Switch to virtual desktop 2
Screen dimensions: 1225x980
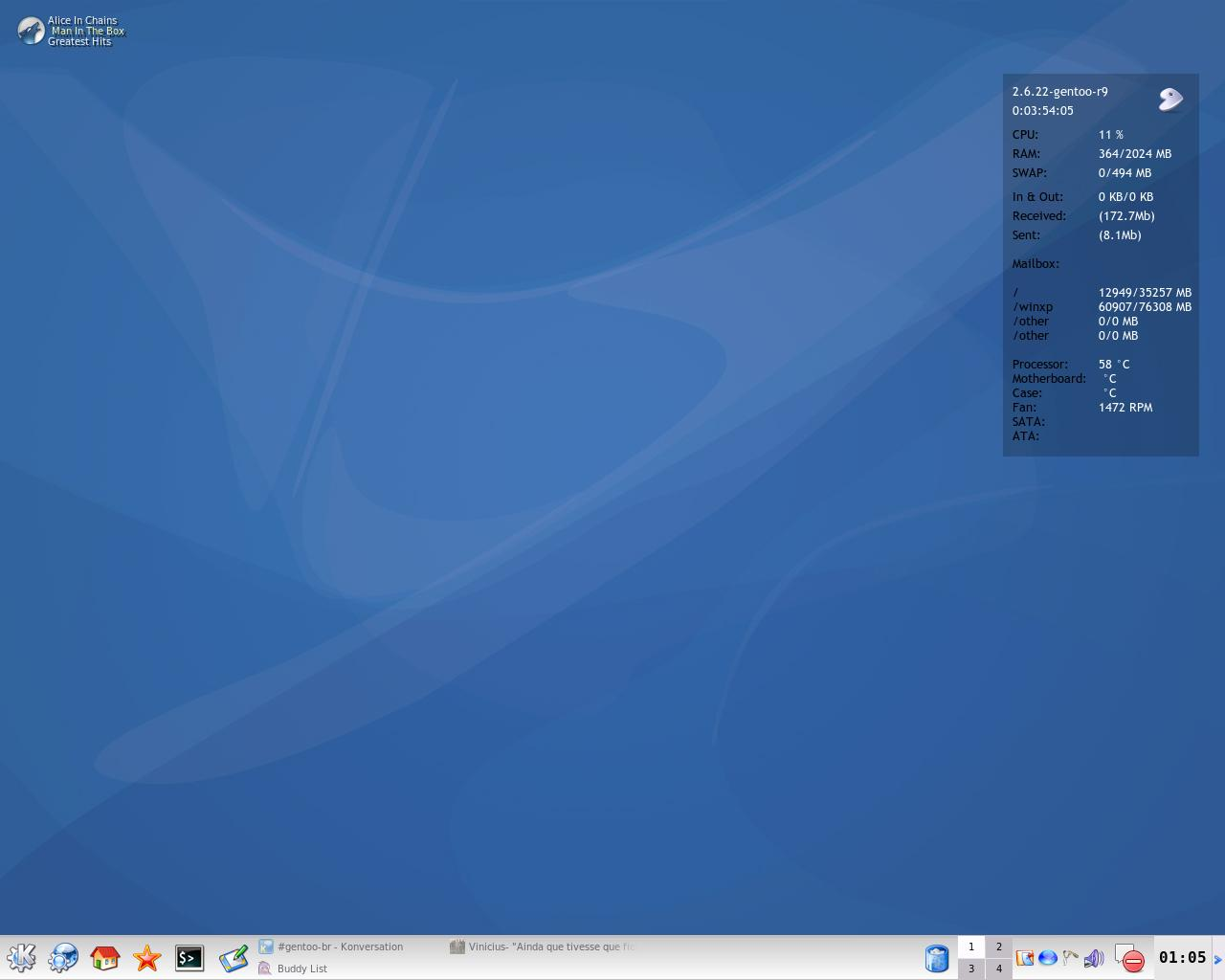click(998, 947)
